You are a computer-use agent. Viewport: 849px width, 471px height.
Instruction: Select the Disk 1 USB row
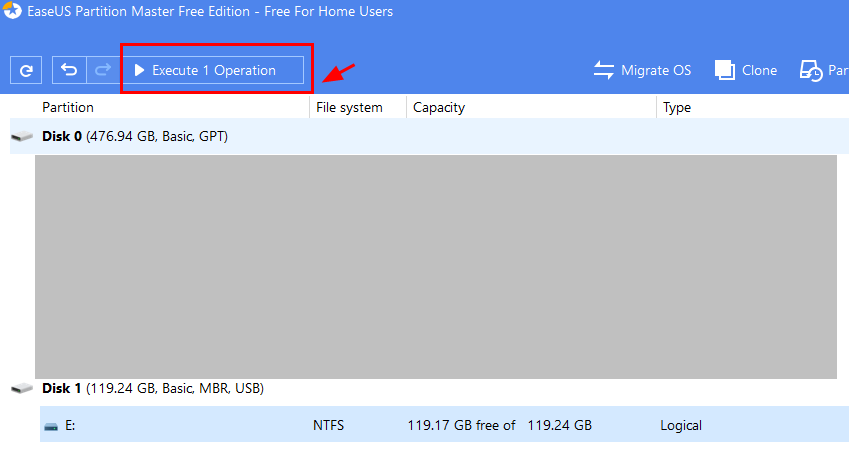(429, 388)
